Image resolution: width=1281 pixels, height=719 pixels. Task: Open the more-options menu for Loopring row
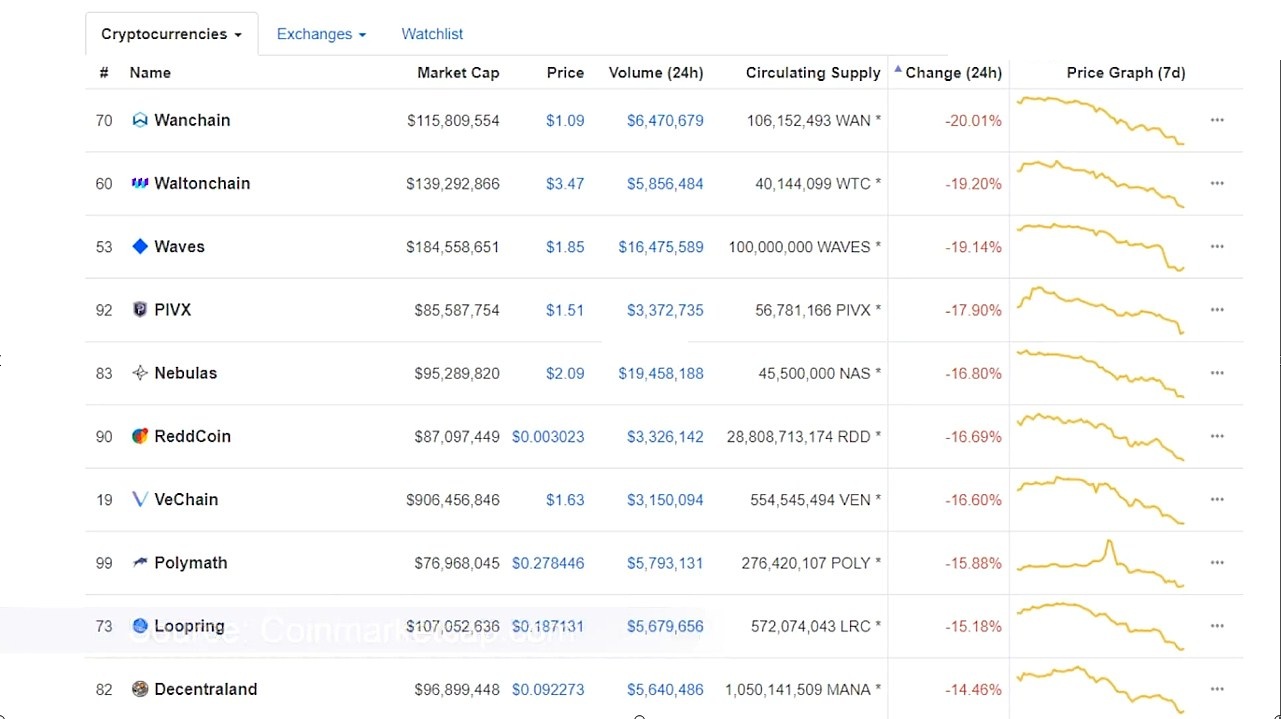tap(1217, 626)
